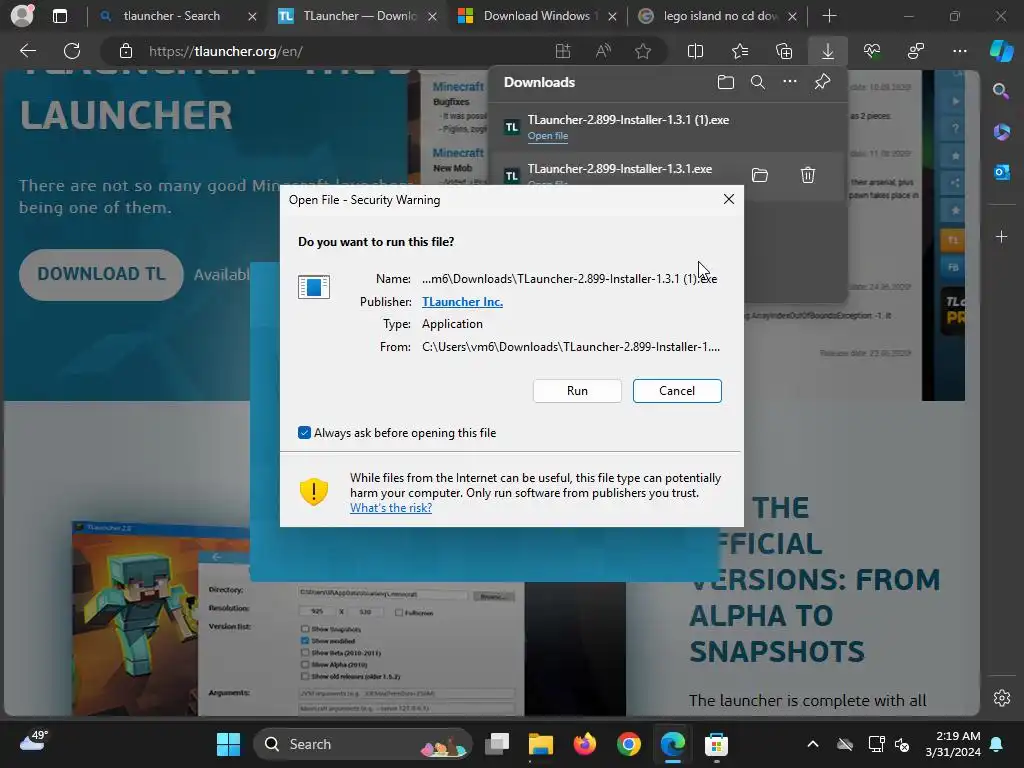View site information lock icon
Viewport: 1024px width, 768px height.
(125, 51)
